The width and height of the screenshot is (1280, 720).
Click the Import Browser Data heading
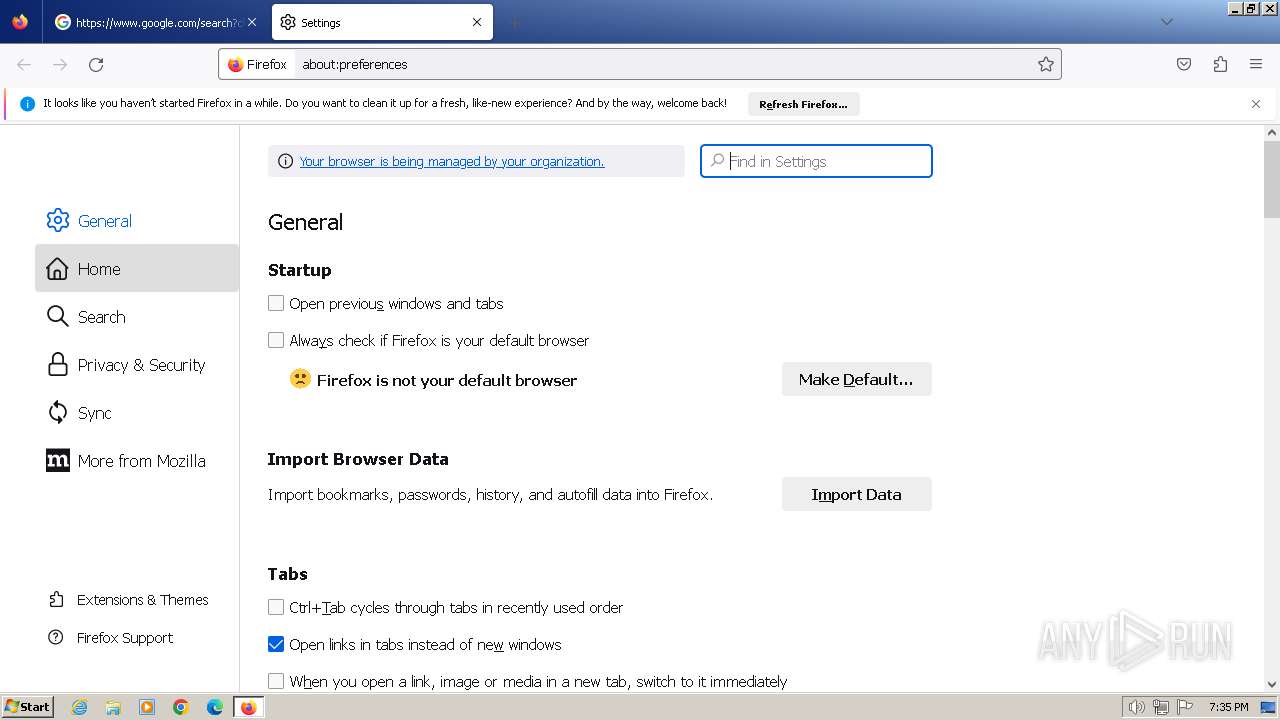tap(358, 459)
